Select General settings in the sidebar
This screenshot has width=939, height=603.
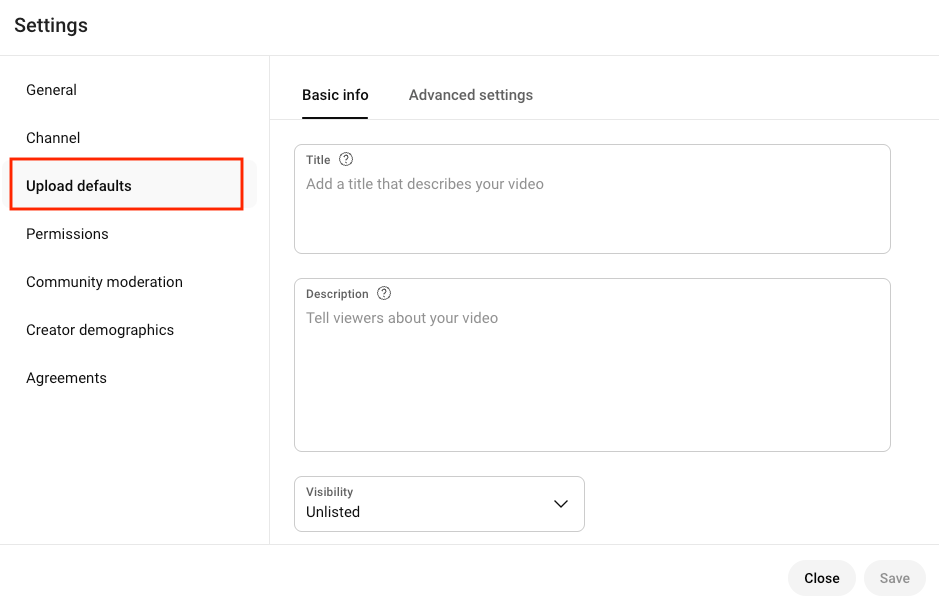click(51, 89)
